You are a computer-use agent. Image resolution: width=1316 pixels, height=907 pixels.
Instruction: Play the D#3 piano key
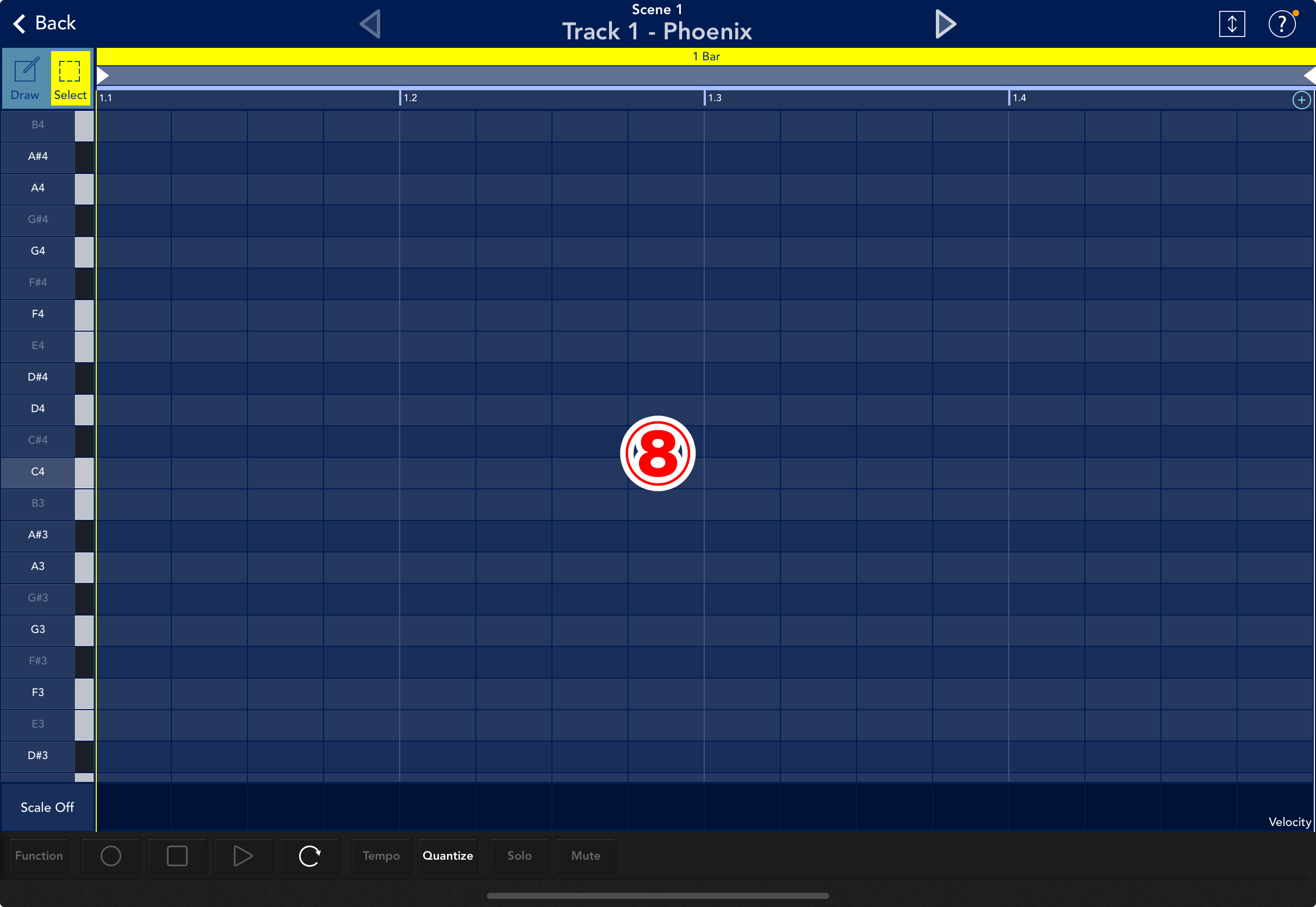click(x=47, y=756)
